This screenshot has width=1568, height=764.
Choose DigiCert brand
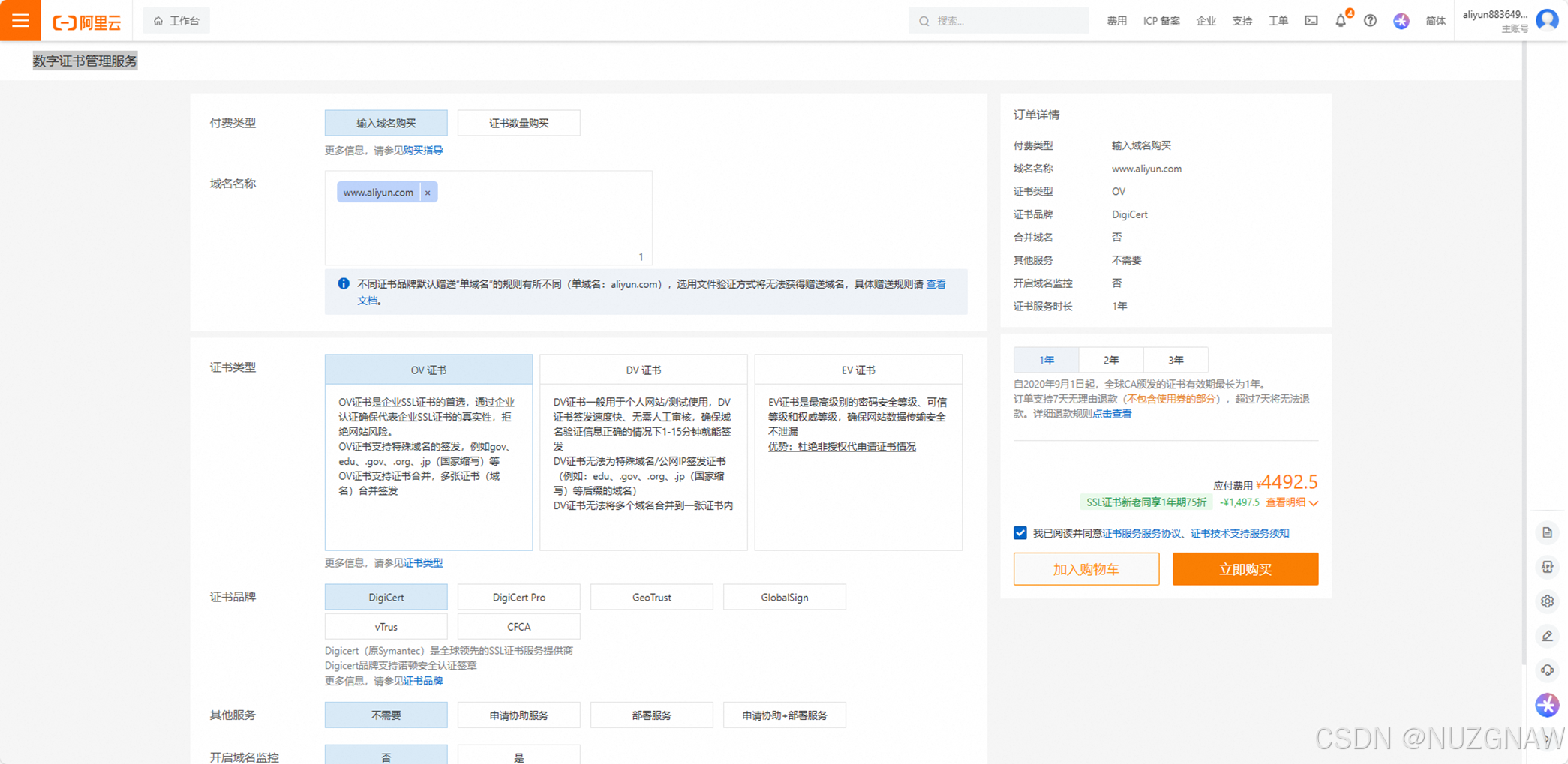[x=386, y=597]
